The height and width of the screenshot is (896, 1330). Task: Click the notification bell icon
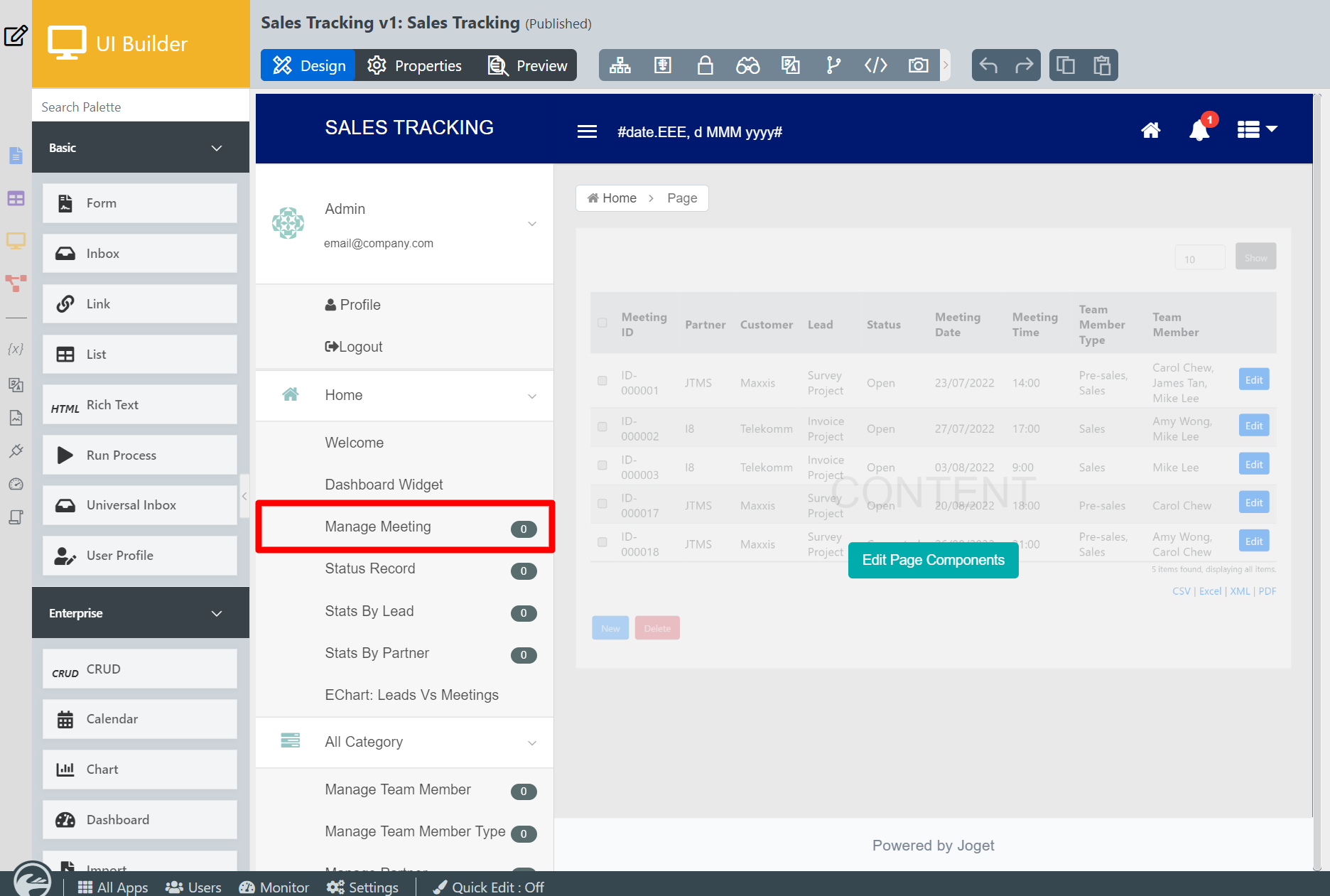click(x=1199, y=130)
